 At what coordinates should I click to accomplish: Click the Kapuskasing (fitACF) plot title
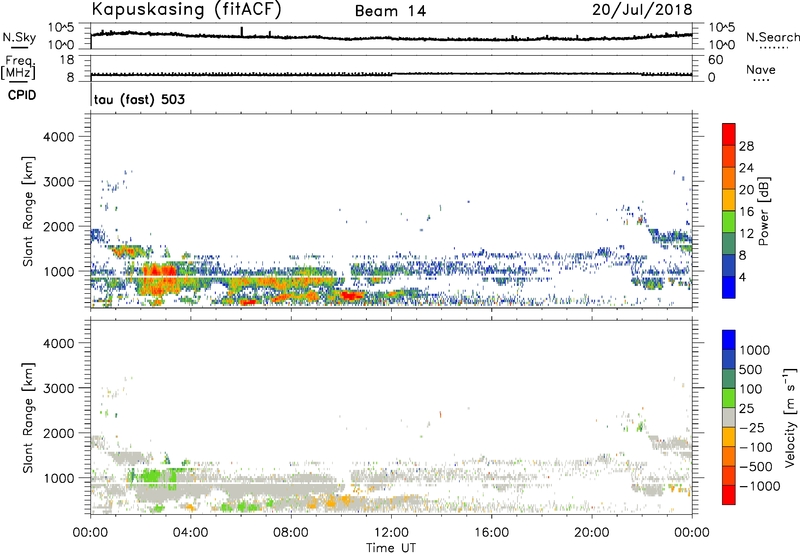pos(186,9)
